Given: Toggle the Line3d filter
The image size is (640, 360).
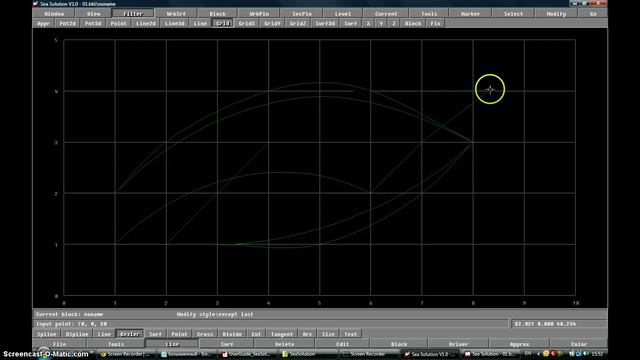Looking at the screenshot, I should tap(175, 23).
